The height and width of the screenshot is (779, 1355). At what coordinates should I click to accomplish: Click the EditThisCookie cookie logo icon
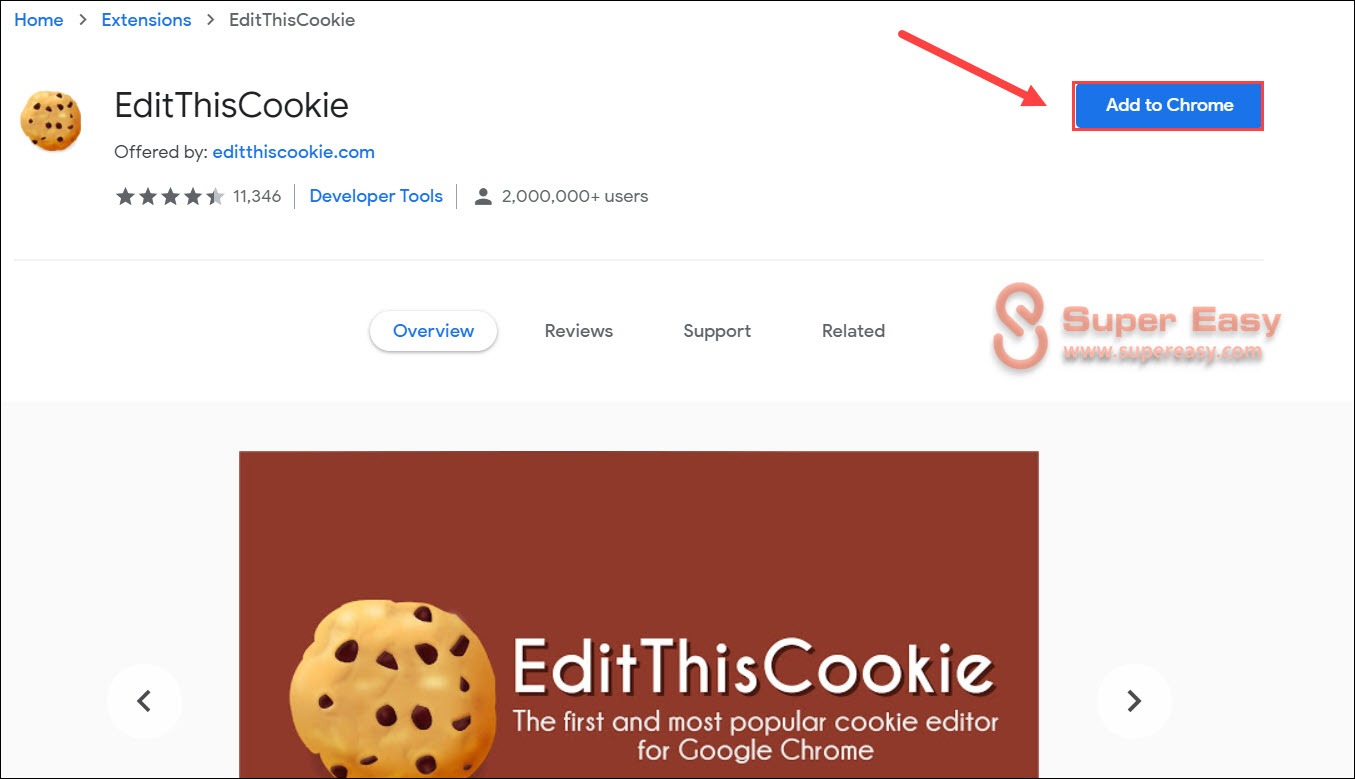(50, 120)
